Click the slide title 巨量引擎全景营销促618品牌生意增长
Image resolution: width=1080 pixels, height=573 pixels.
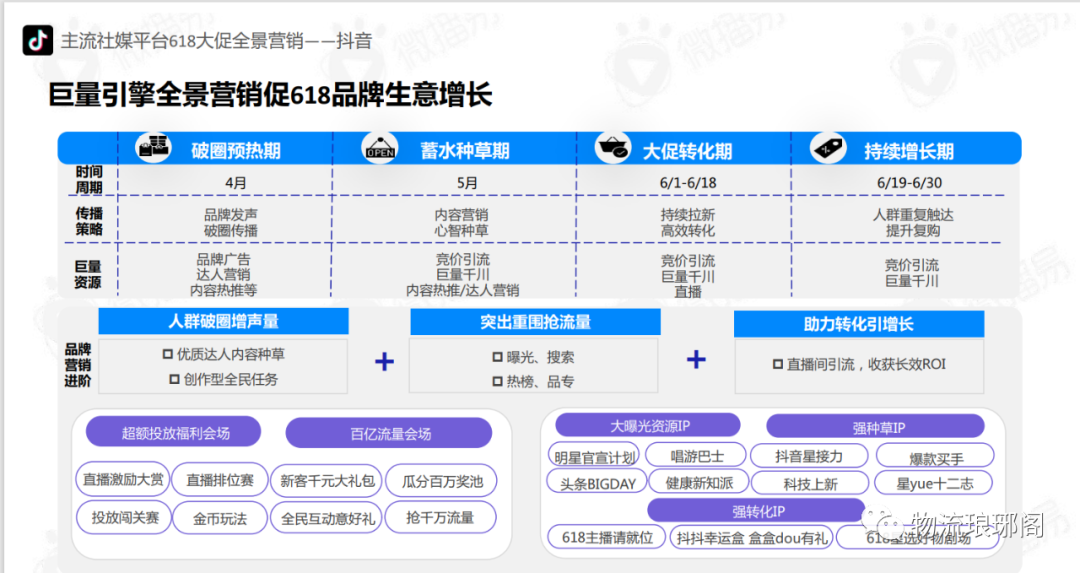(x=270, y=94)
